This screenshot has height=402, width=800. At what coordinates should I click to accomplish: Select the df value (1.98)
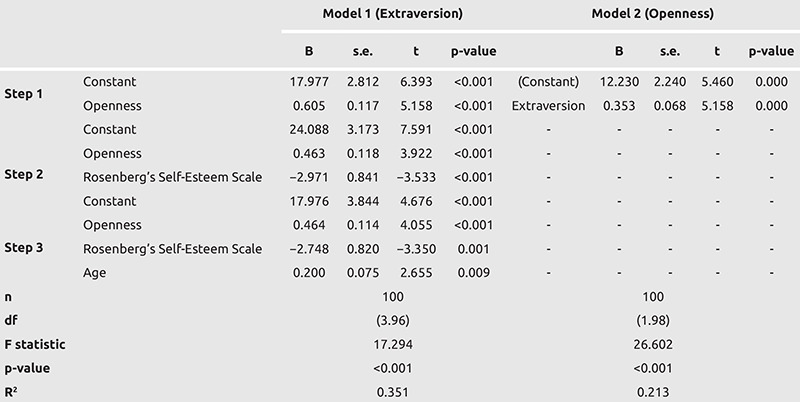(x=653, y=321)
